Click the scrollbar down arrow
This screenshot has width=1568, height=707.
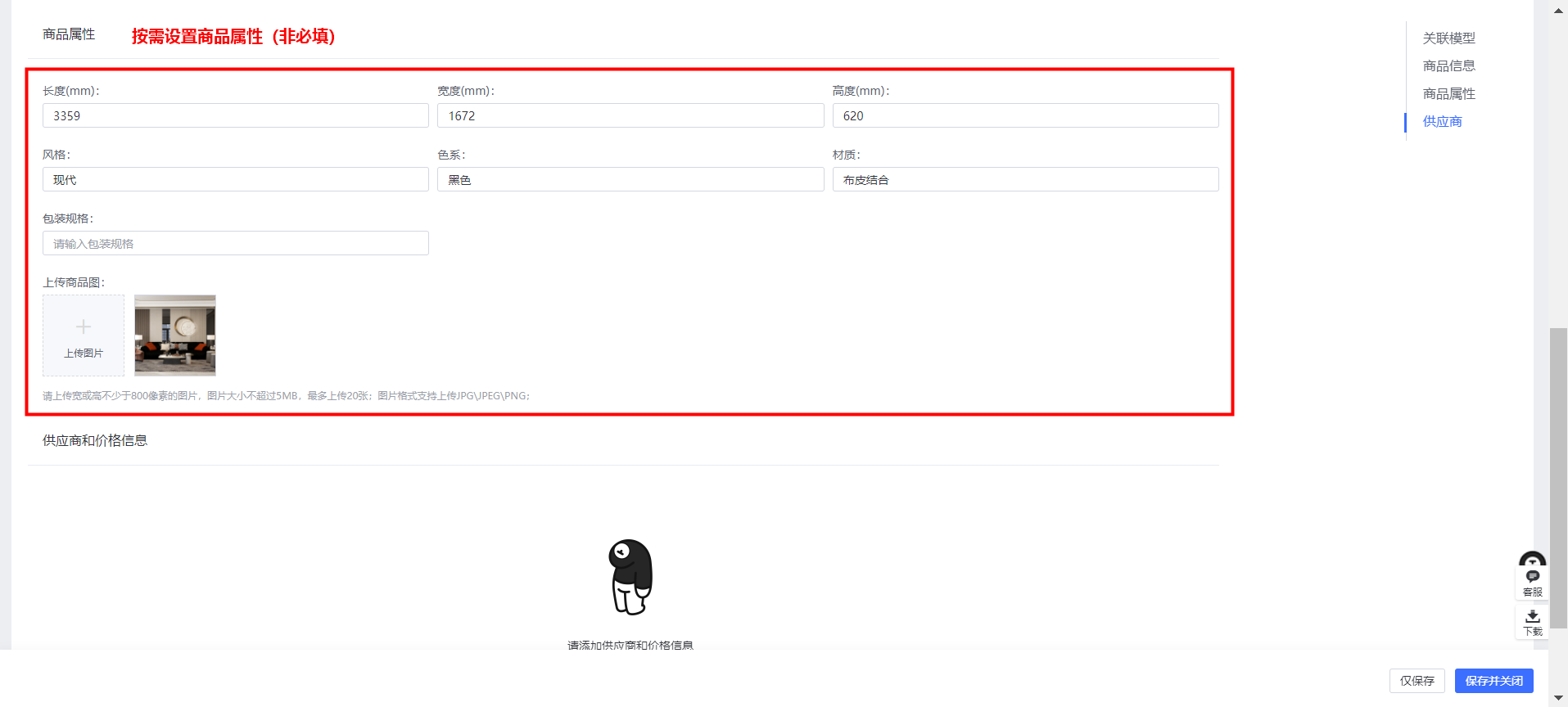[1558, 698]
